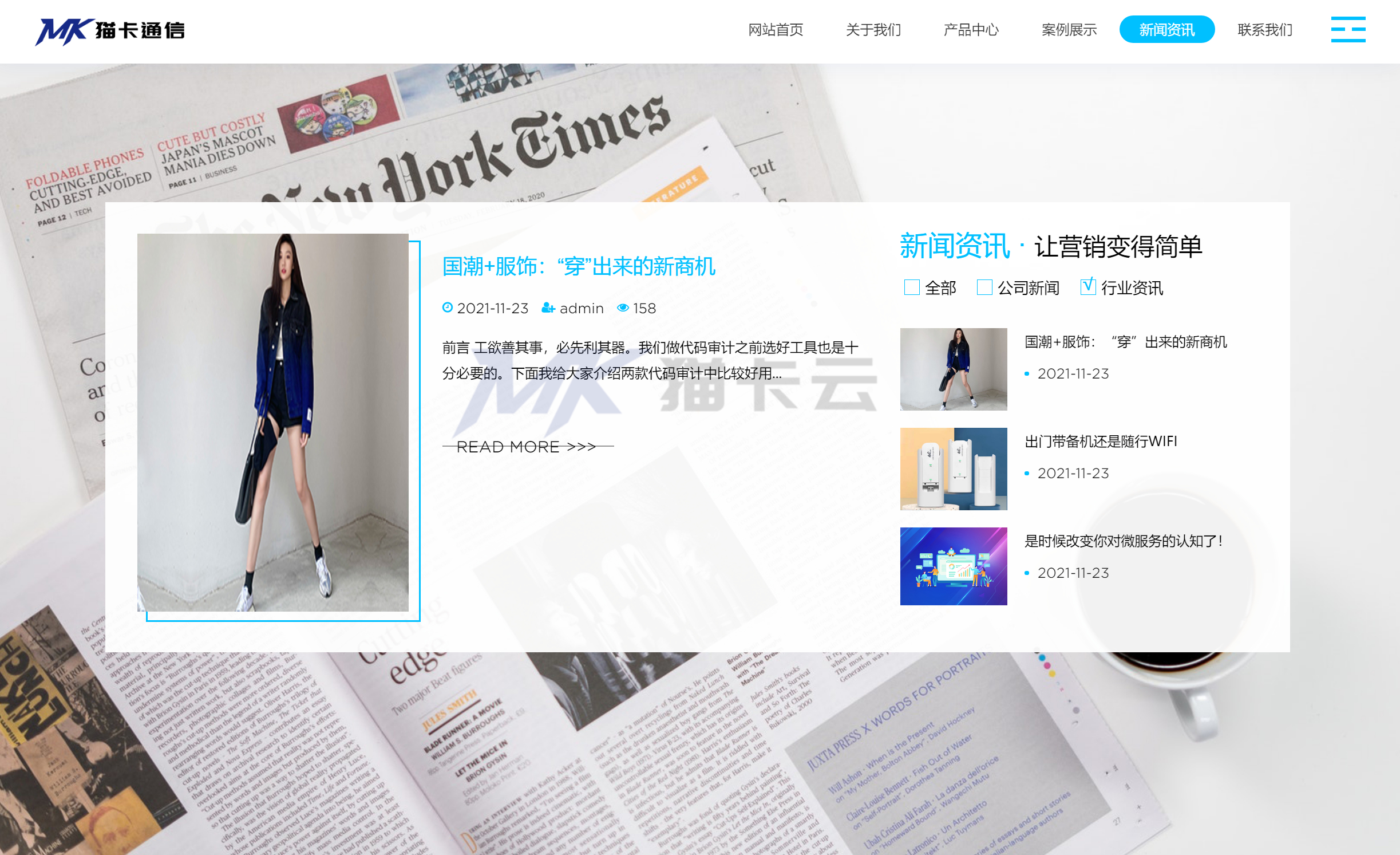
Task: Check the 公司新闻 filter checkbox
Action: pos(984,287)
